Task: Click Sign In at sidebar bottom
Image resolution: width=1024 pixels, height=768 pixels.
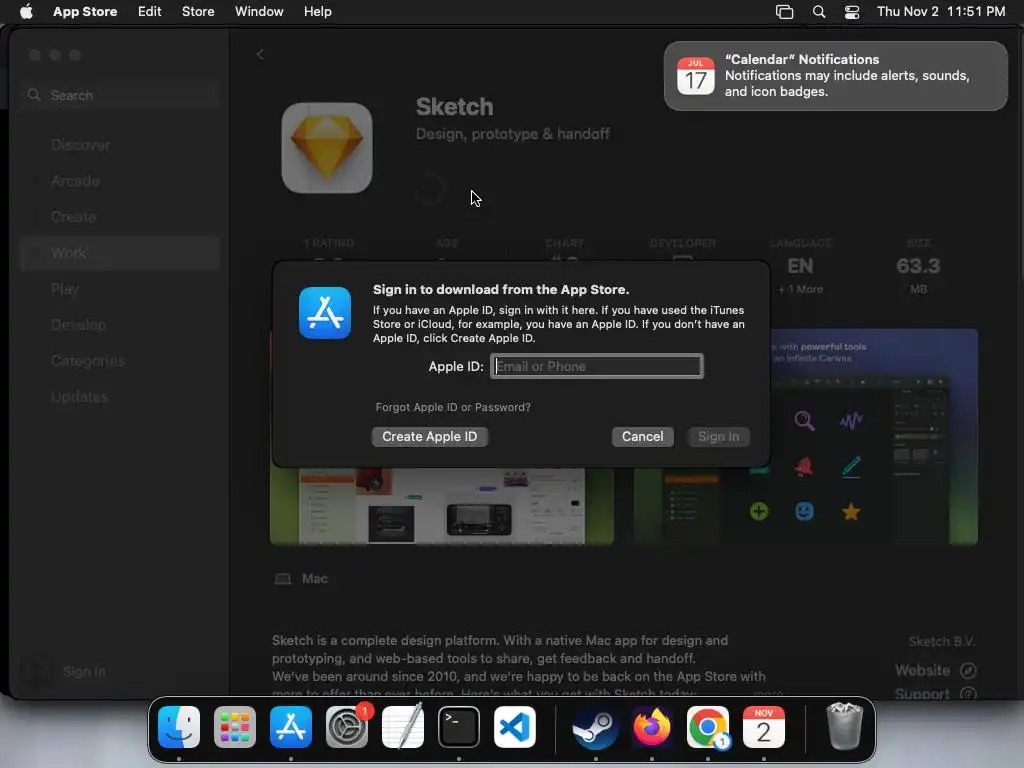Action: (x=84, y=671)
